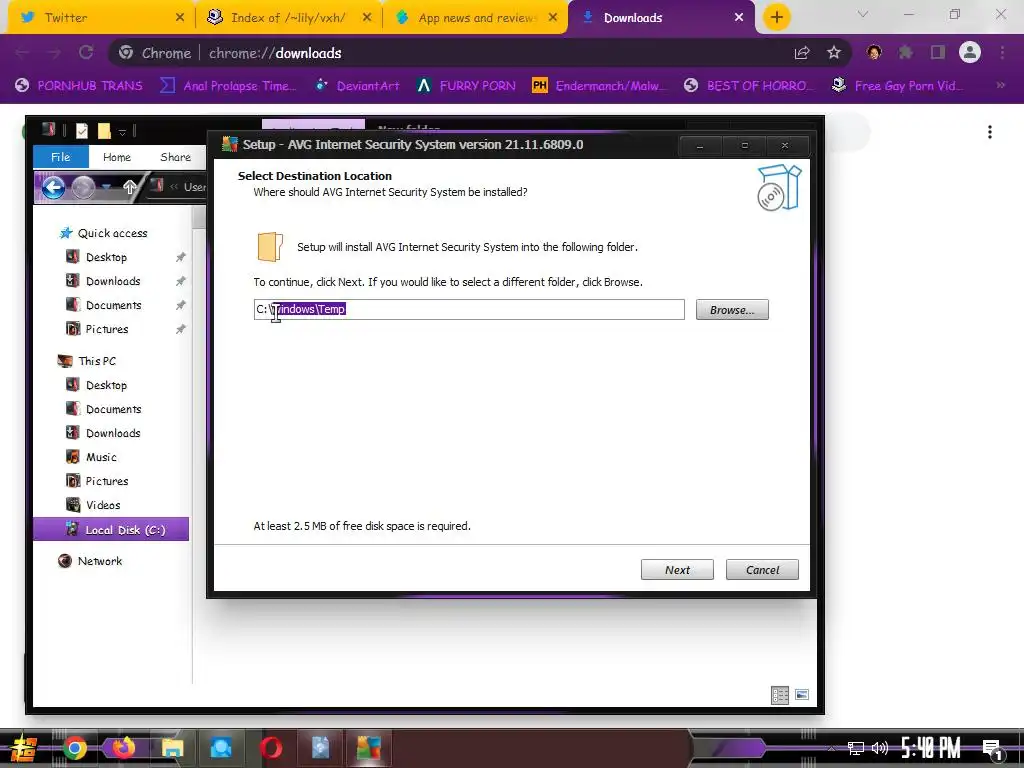The height and width of the screenshot is (768, 1024).
Task: Open the Chrome three-dot menu
Action: pyautogui.click(x=1002, y=53)
